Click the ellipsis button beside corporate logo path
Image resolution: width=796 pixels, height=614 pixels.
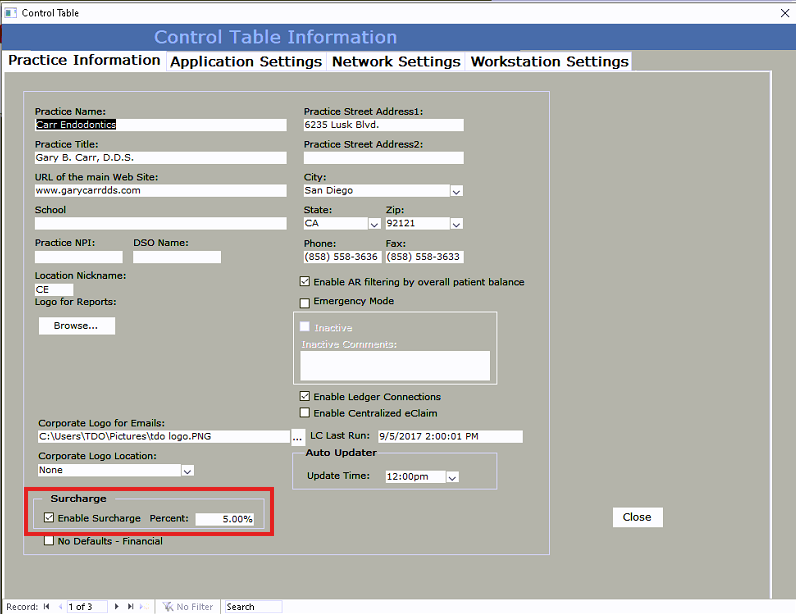pos(297,437)
